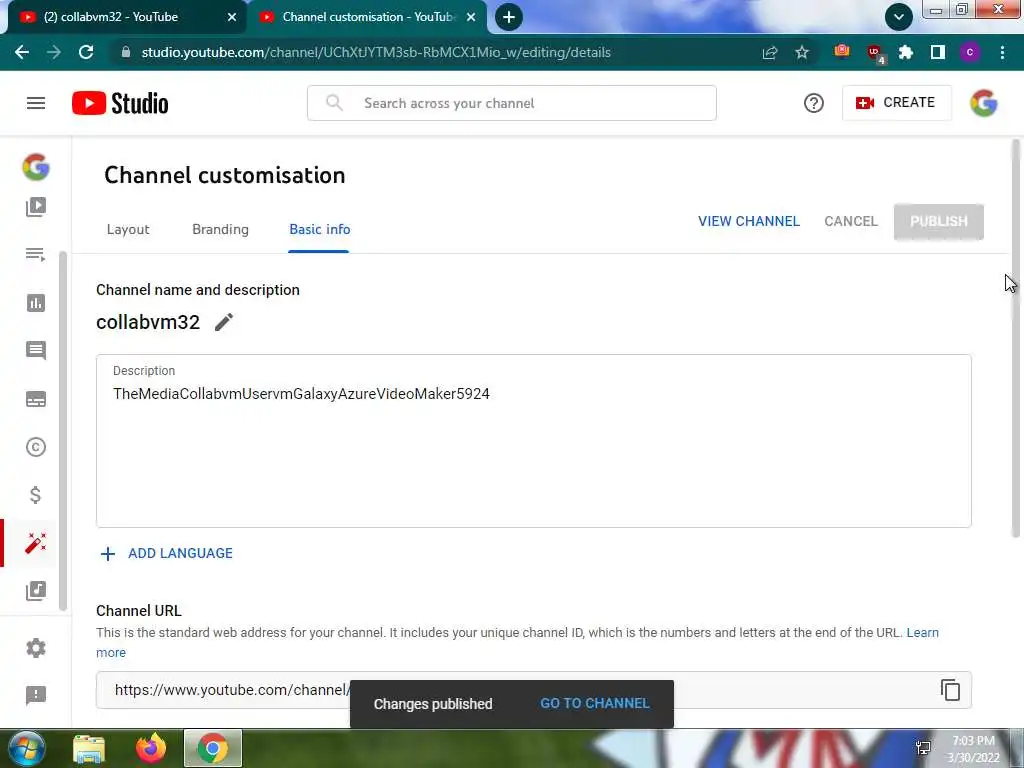Open Content section in the sidebar

36,207
